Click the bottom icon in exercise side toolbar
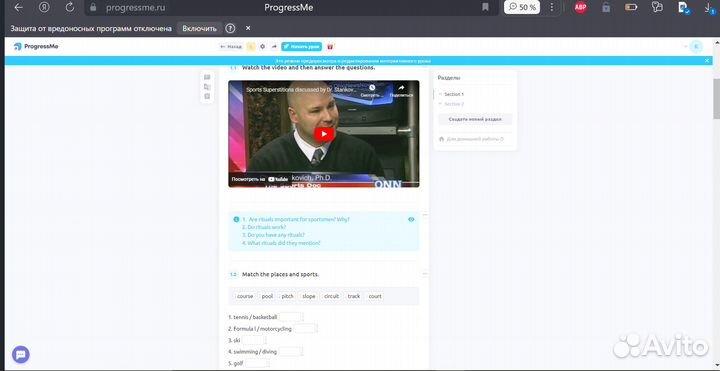This screenshot has height=371, width=720. coord(207,96)
